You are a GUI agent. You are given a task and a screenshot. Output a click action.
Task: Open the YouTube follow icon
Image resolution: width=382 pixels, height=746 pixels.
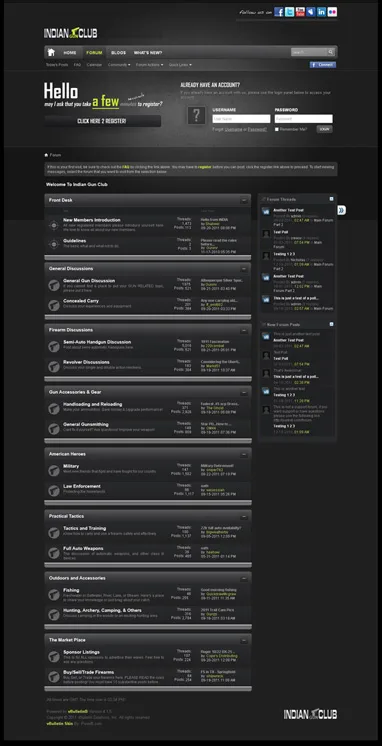click(300, 12)
